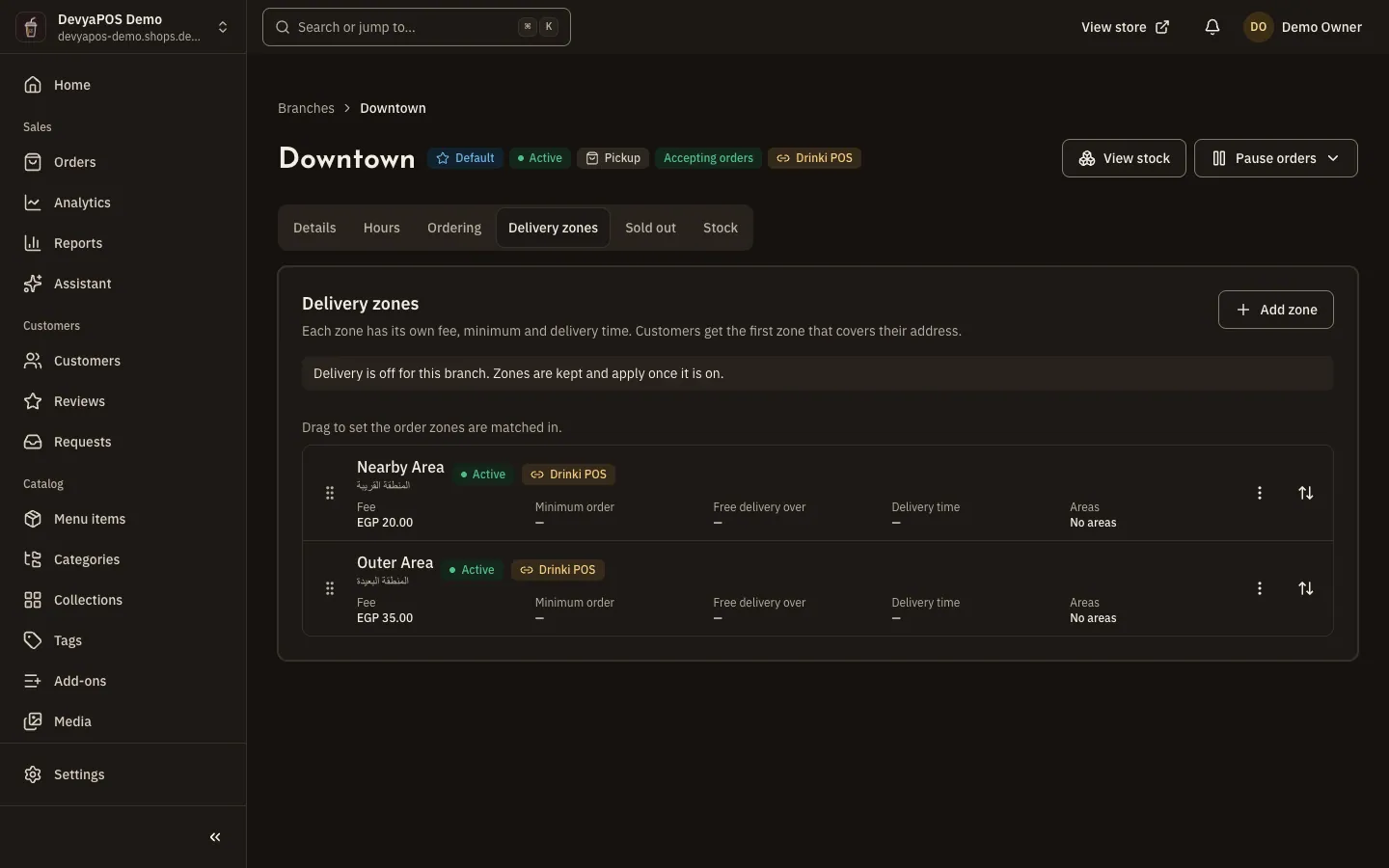This screenshot has height=868, width=1389.
Task: Open the three-dot menu for Nearby Area
Action: click(x=1260, y=493)
